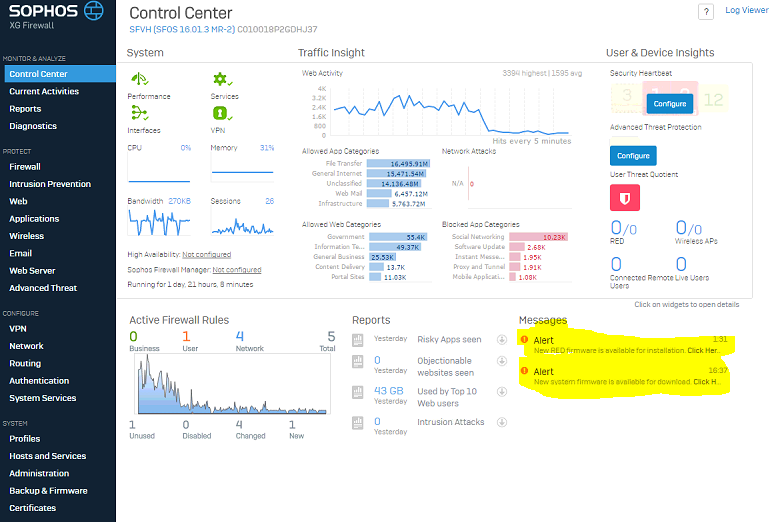Open Applications menu item
The width and height of the screenshot is (780, 522).
(x=34, y=218)
